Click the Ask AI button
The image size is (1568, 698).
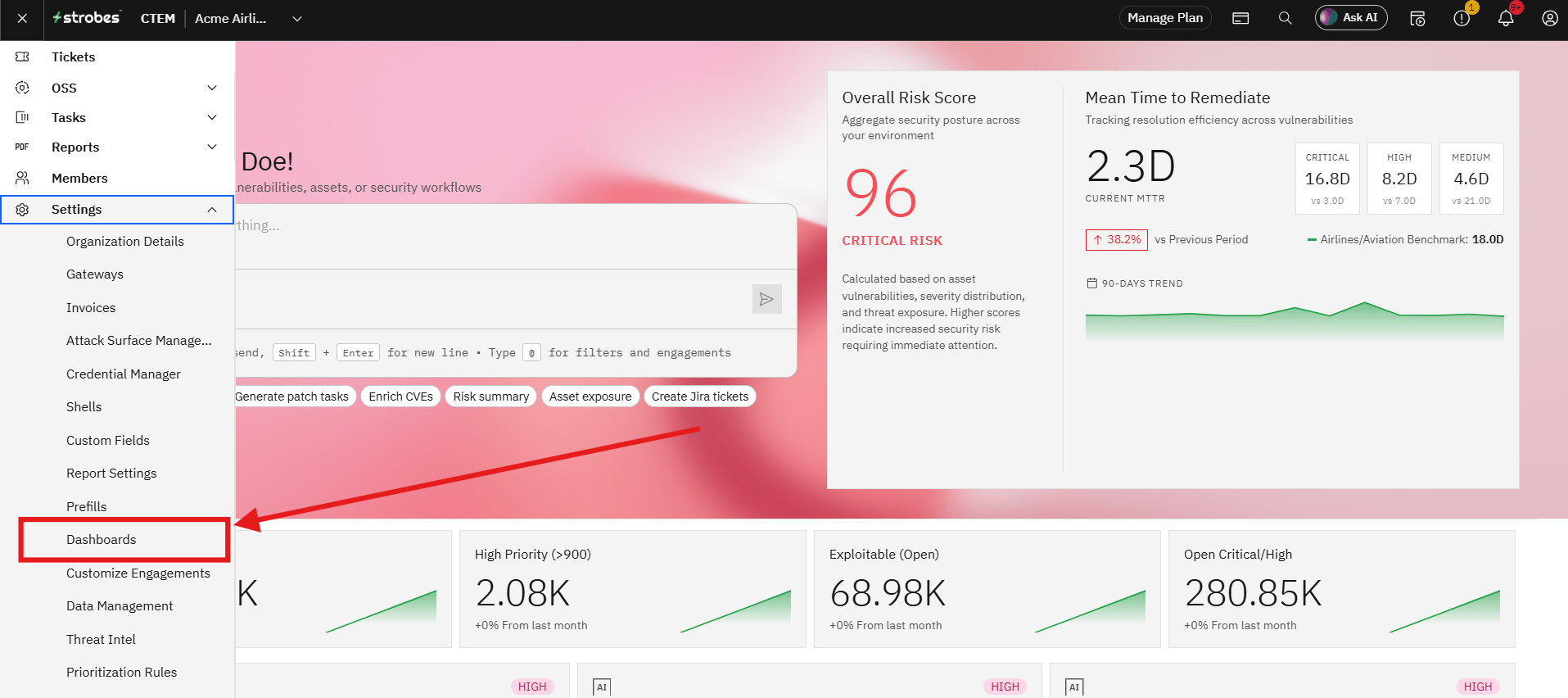[1351, 18]
